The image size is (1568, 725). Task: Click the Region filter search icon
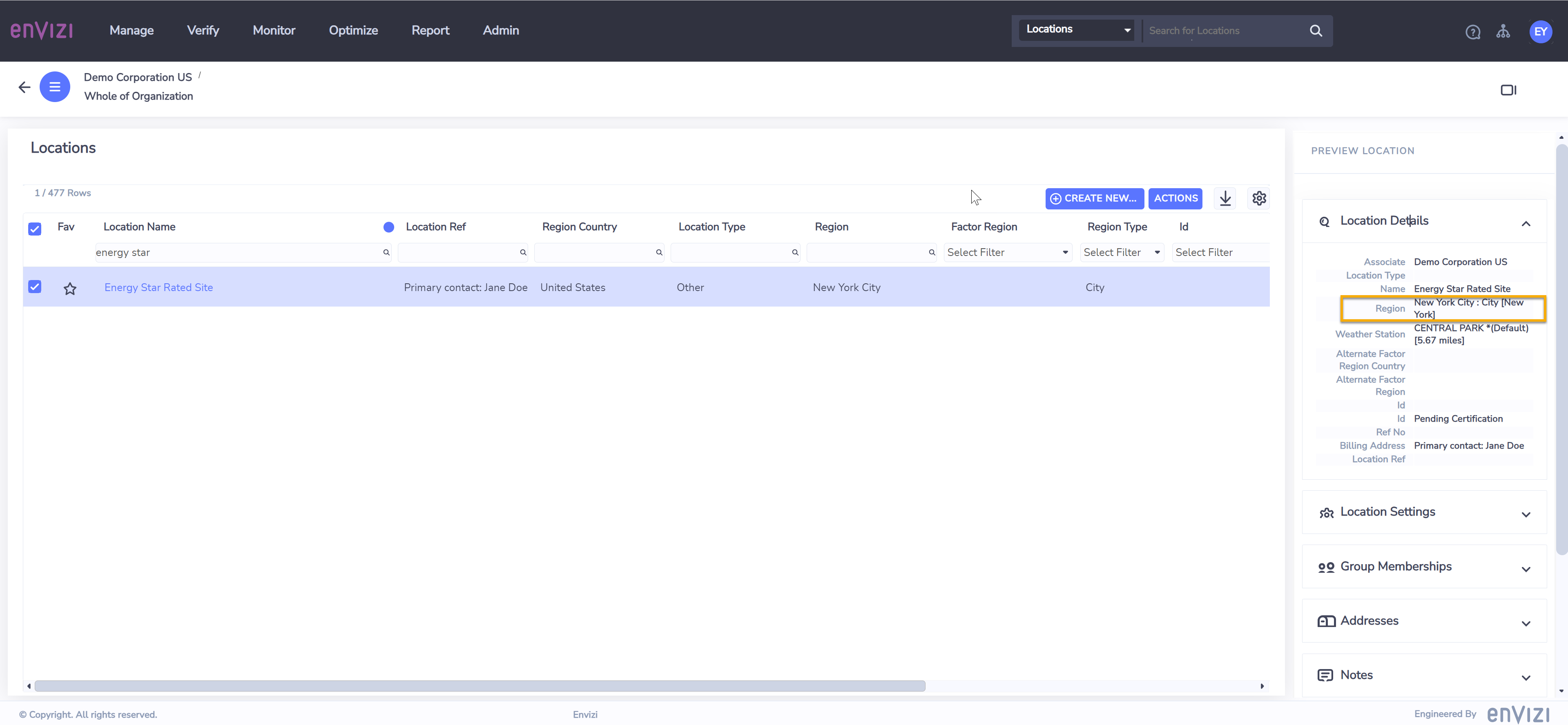click(932, 252)
